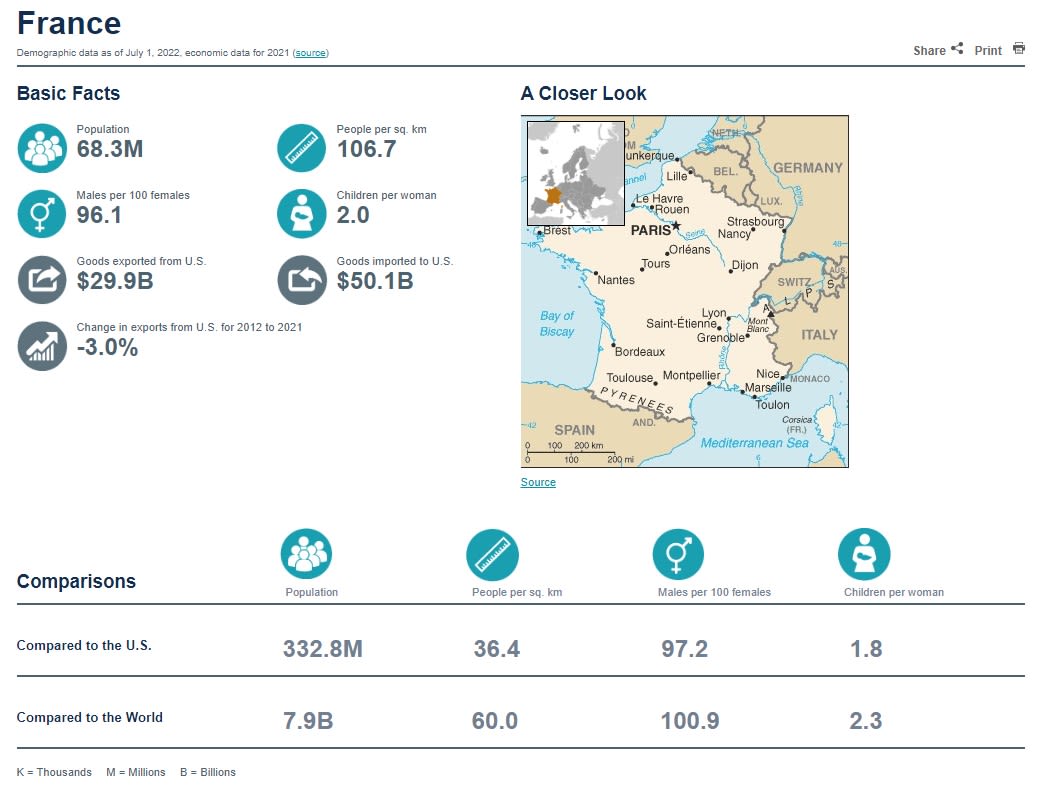This screenshot has height=790, width=1048.
Task: Click the Children per woman icon in Comparisons
Action: point(864,554)
